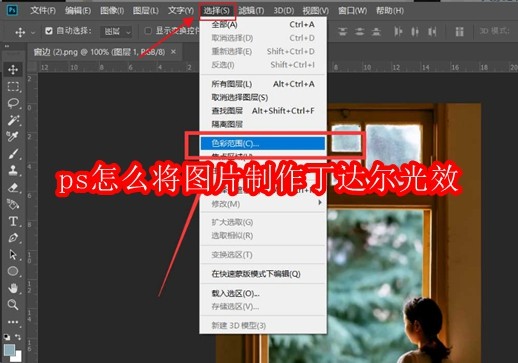Select the Type tool
Image resolution: width=518 pixels, height=363 pixels.
click(x=13, y=221)
